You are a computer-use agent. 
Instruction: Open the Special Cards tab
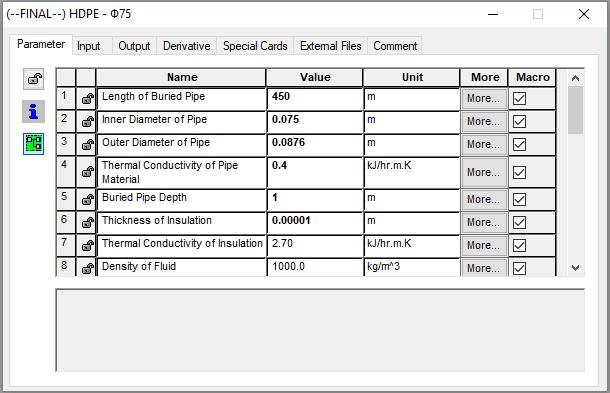[x=255, y=46]
